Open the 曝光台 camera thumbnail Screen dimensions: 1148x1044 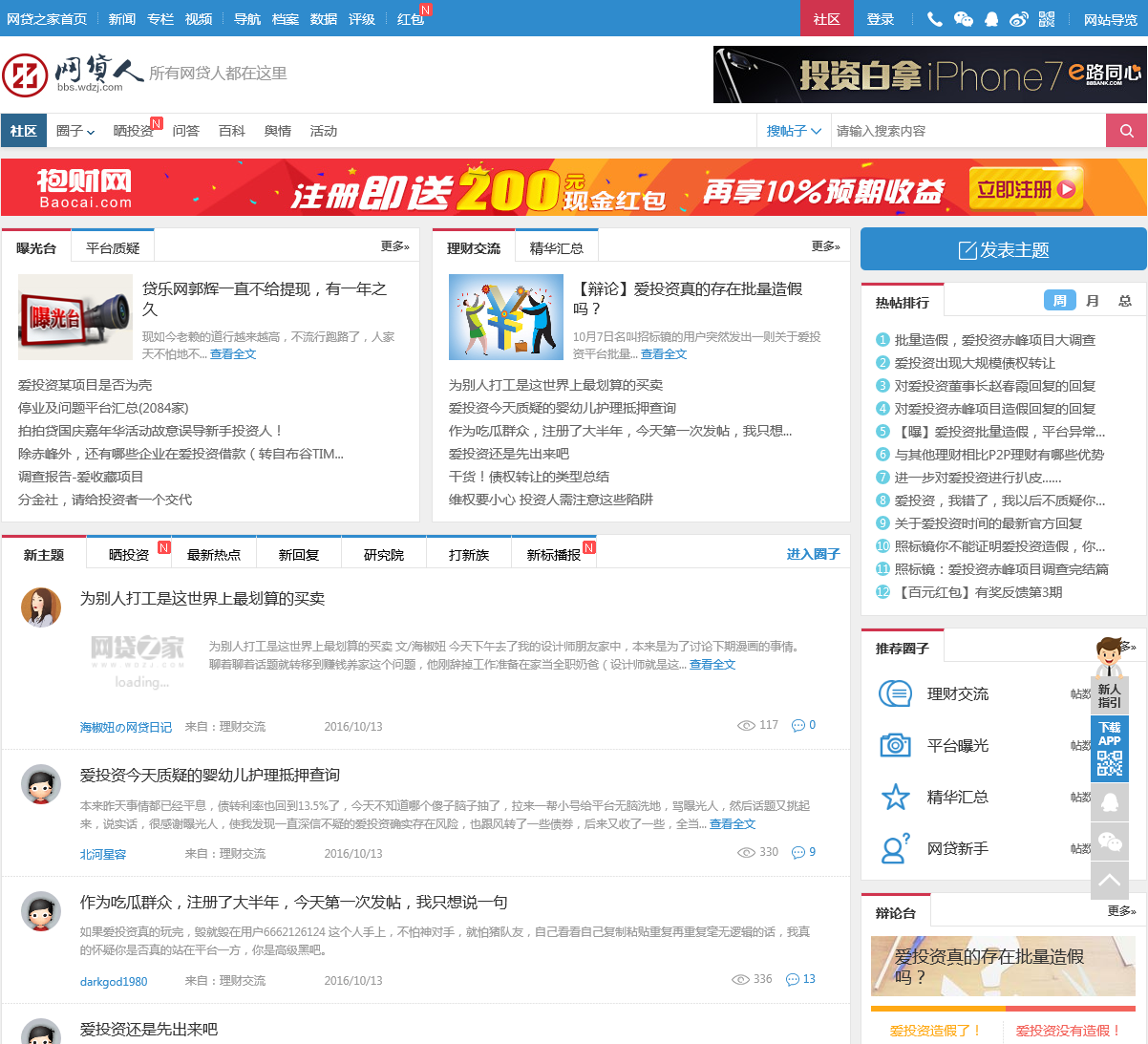[75, 317]
